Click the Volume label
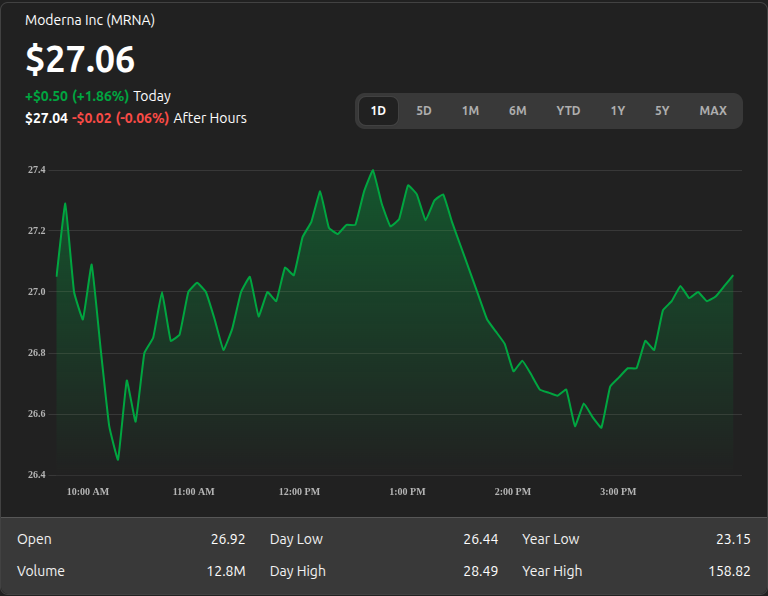This screenshot has height=596, width=768. 41,571
